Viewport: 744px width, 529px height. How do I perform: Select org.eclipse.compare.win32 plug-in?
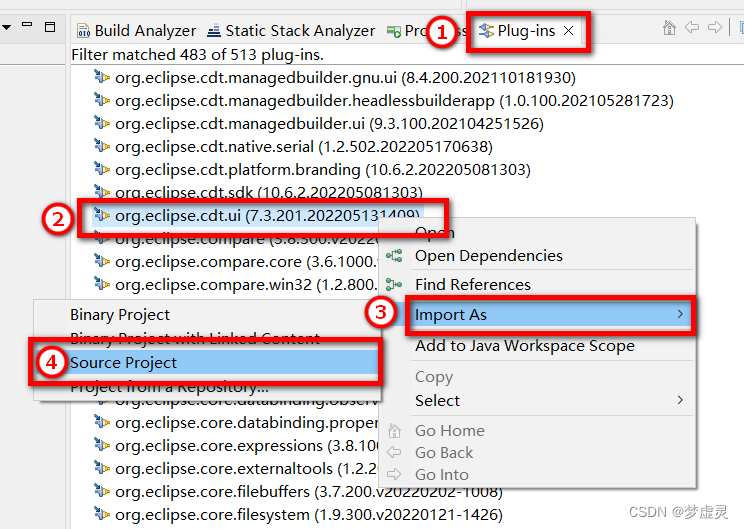click(235, 285)
